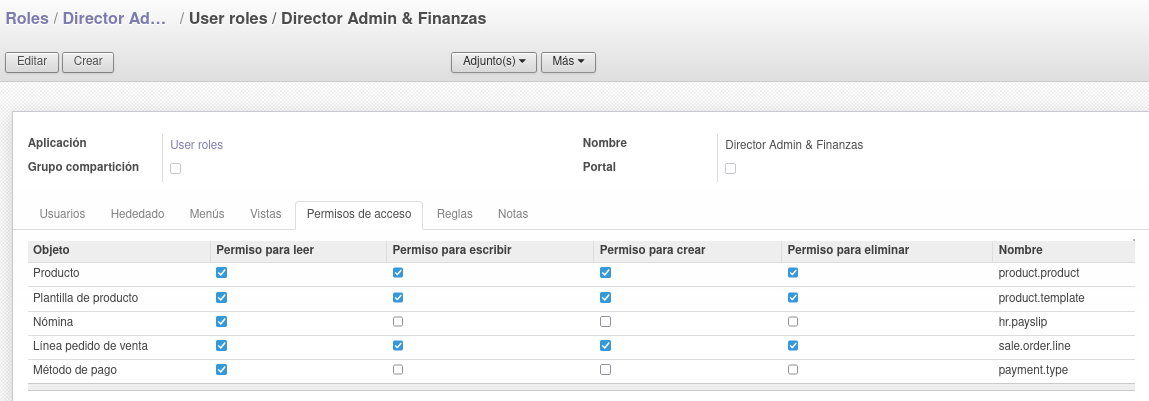
Task: Switch to the Usuarios tab
Action: click(x=62, y=214)
